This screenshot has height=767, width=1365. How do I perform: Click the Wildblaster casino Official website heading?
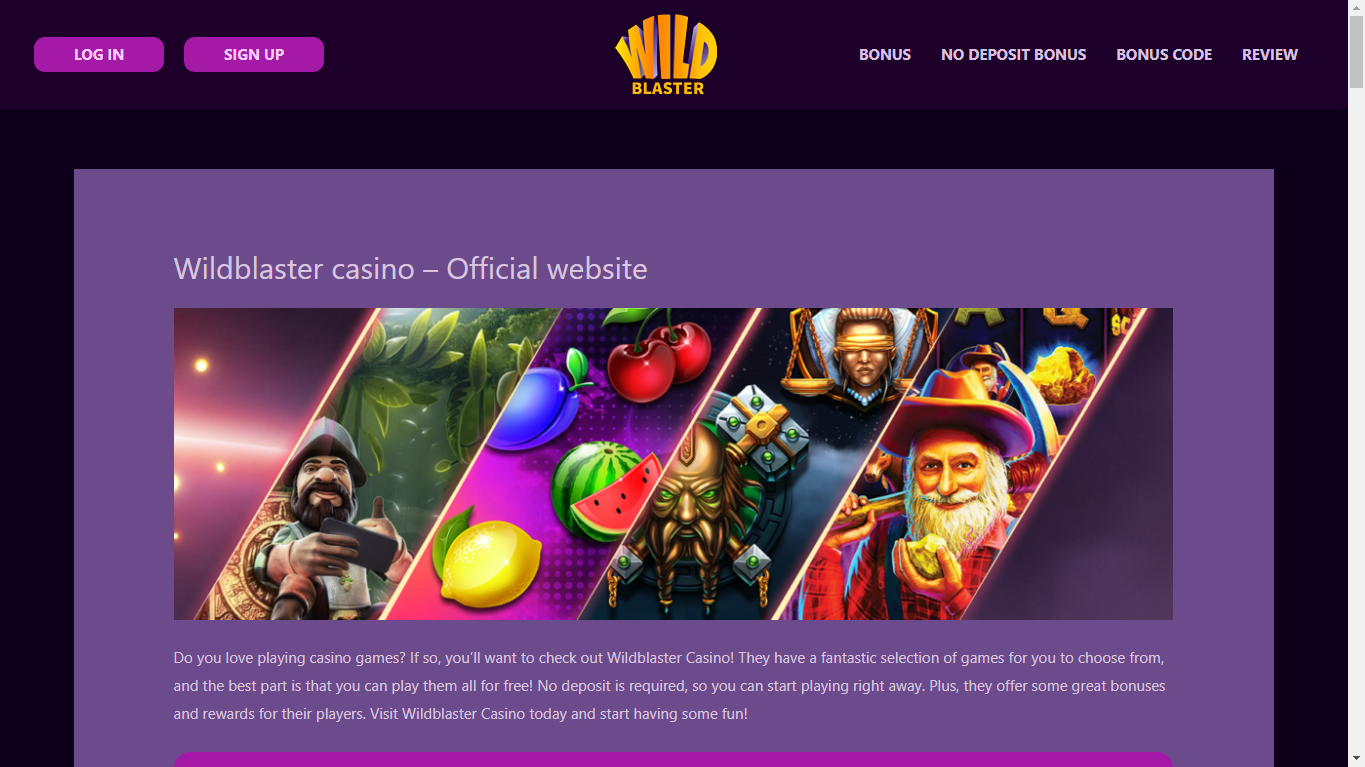[411, 269]
